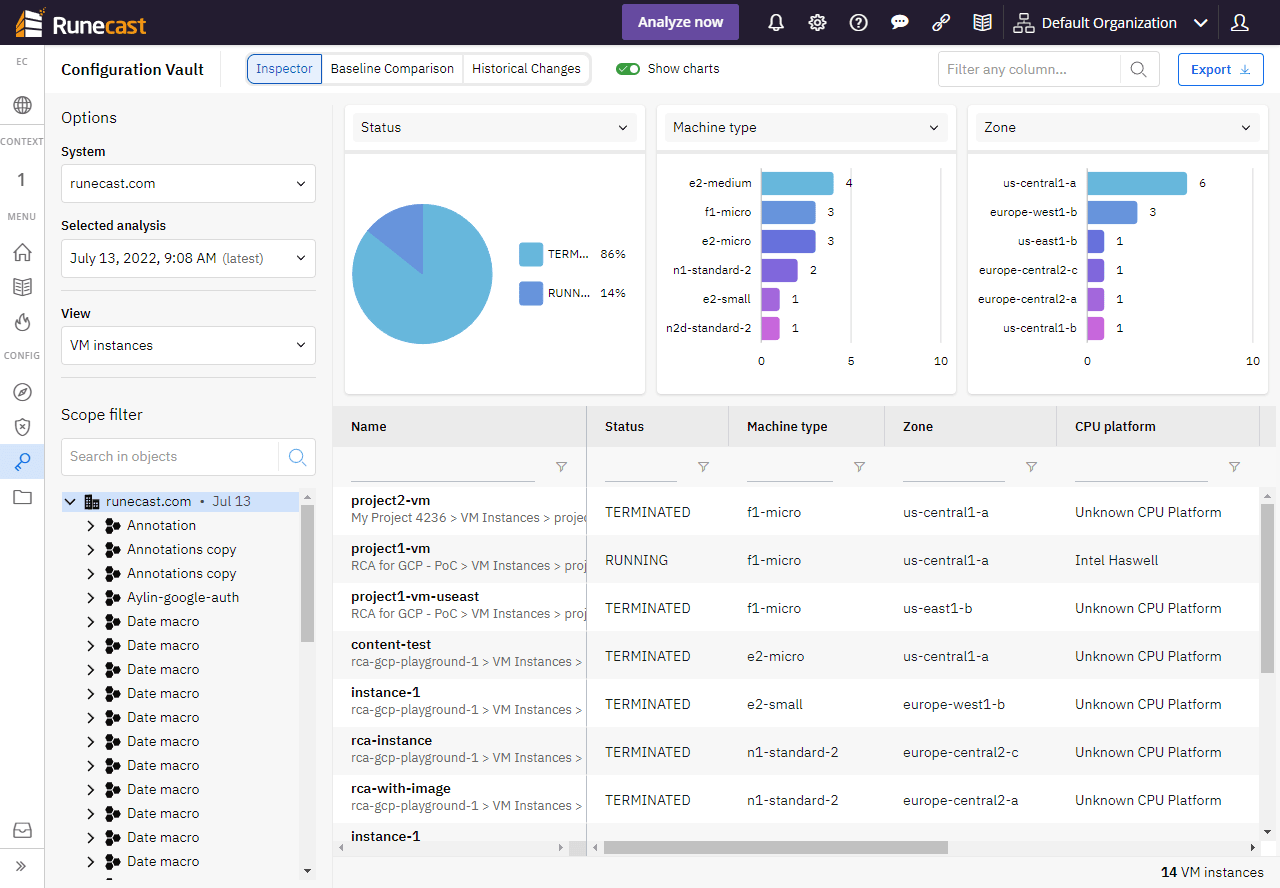Click the RUNNING status cell
The image size is (1280, 888).
pyautogui.click(x=636, y=560)
